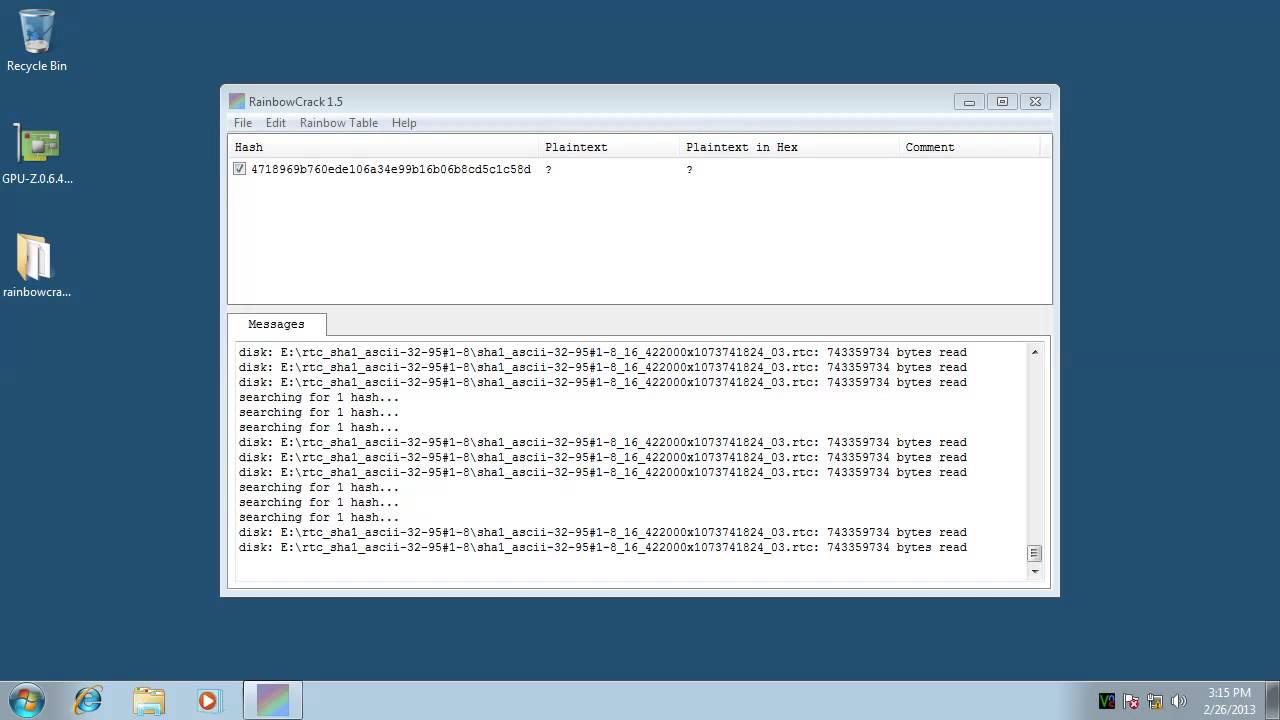
Task: Click the Messages scrollbar up arrow
Action: (x=1034, y=352)
